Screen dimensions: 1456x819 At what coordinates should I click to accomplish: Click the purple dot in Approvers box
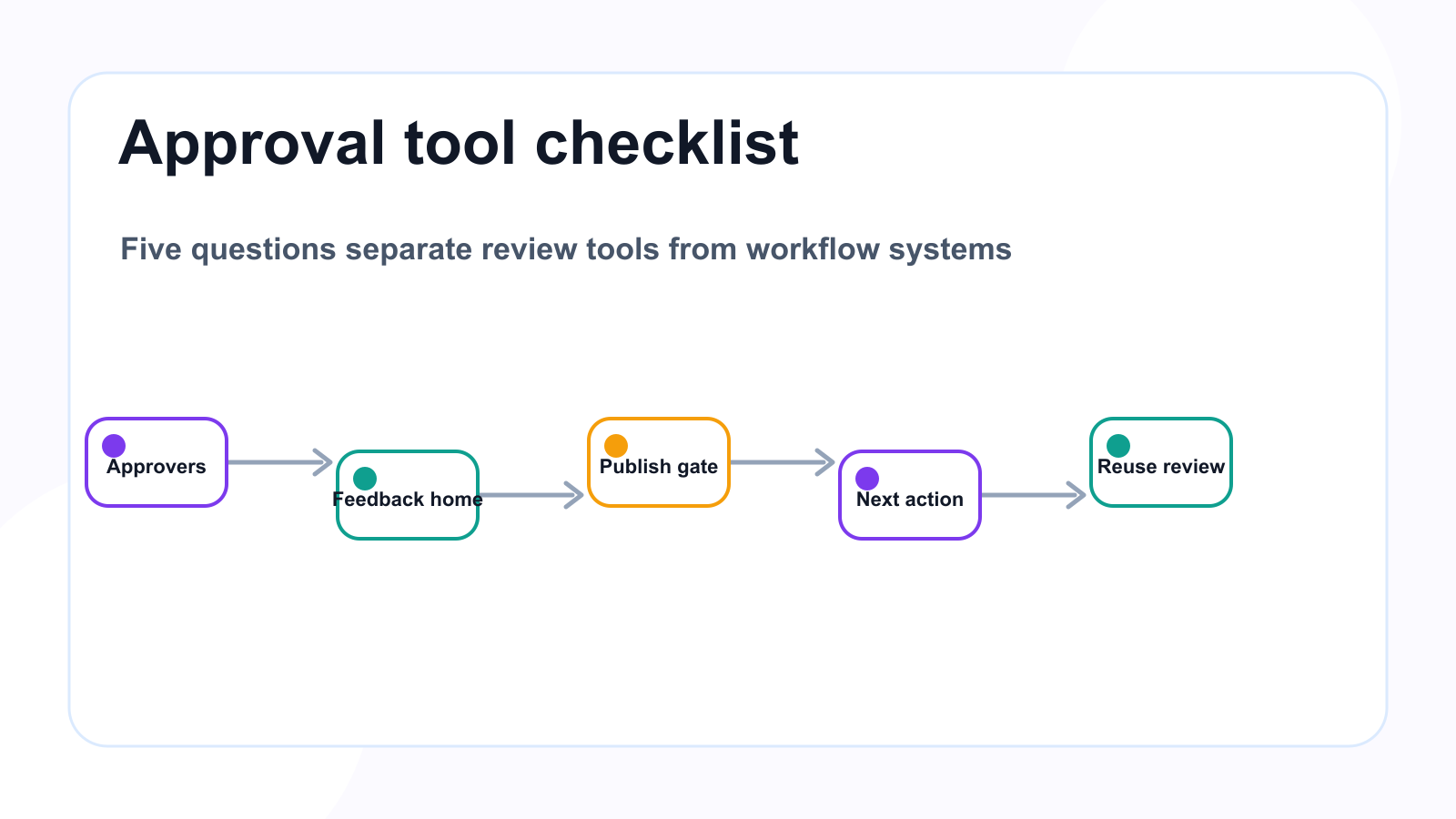click(114, 446)
